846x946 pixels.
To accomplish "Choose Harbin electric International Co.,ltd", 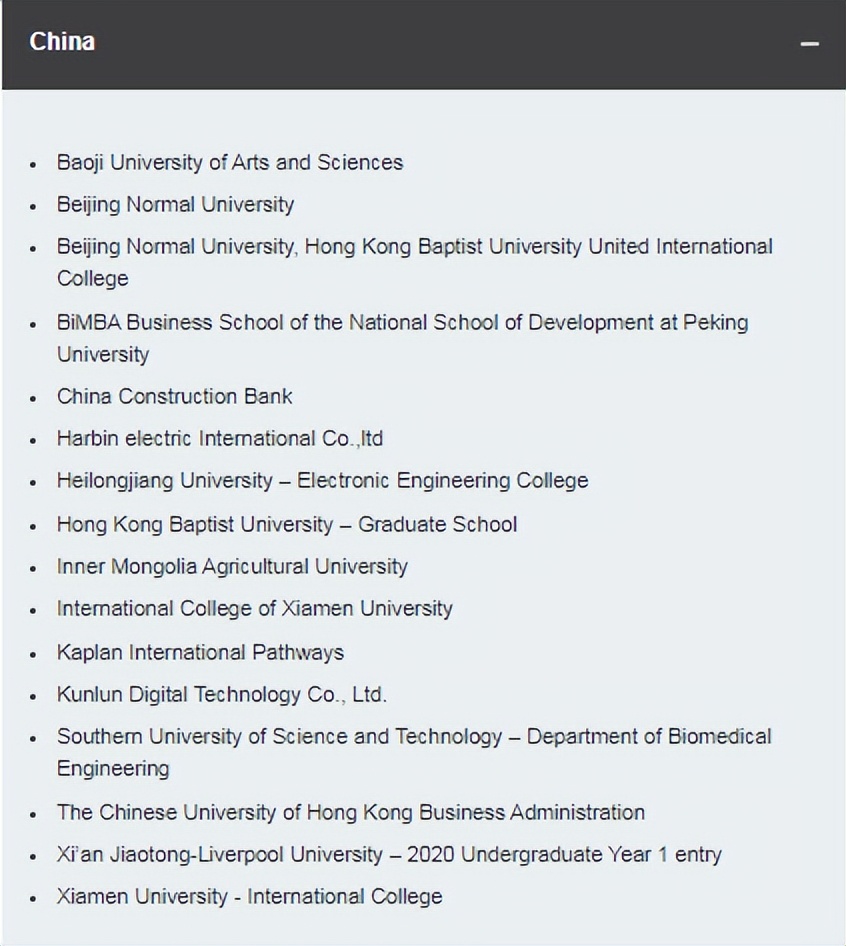I will 220,438.
